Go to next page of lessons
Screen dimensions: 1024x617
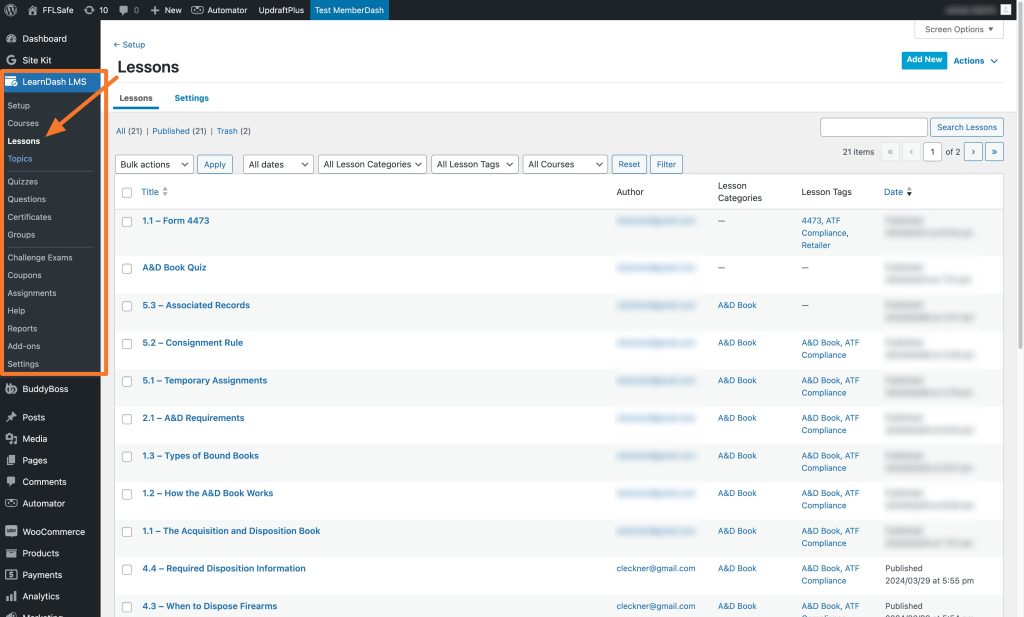[x=973, y=151]
